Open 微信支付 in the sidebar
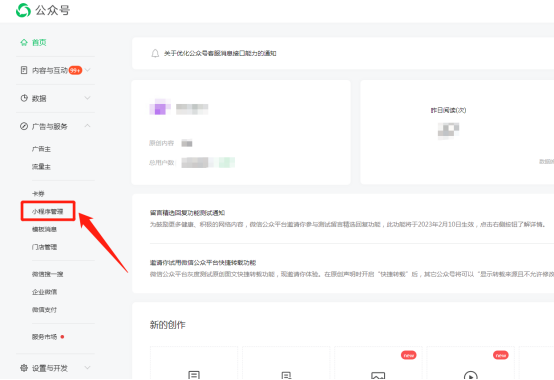Viewport: 554px width, 380px height. [x=45, y=310]
